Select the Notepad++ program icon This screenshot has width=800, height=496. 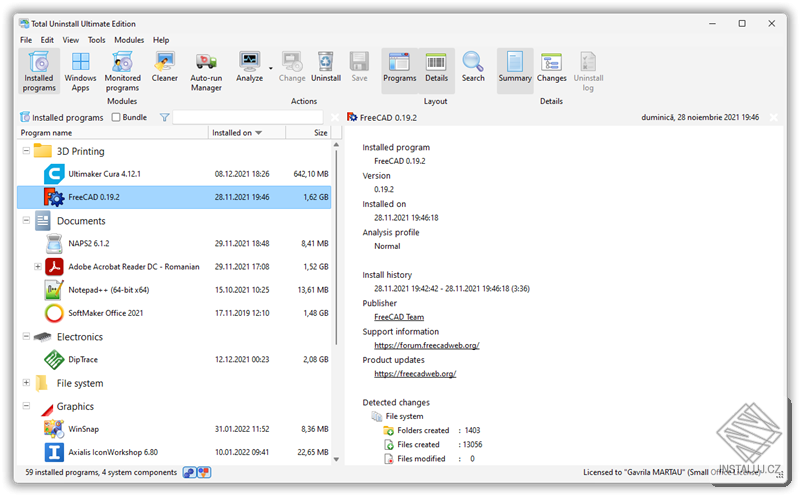point(54,290)
